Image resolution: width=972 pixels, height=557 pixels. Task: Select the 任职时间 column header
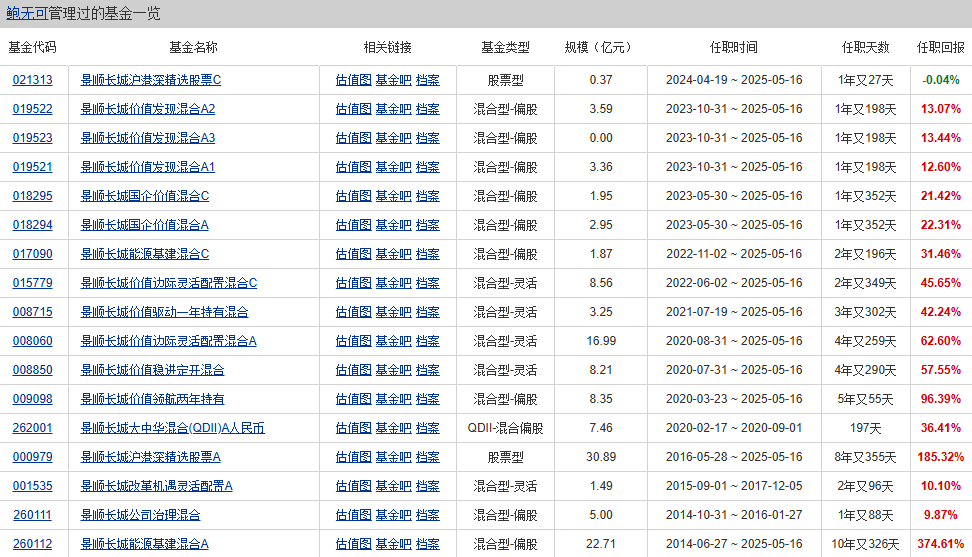click(x=733, y=48)
